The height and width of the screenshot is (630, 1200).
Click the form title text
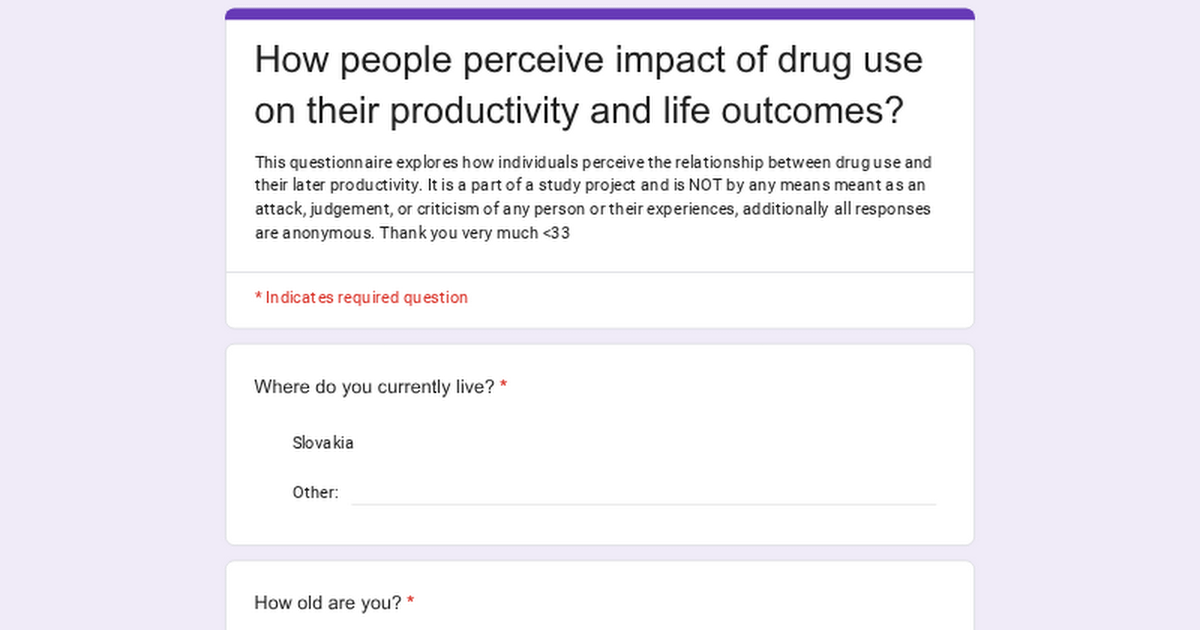pyautogui.click(x=588, y=85)
